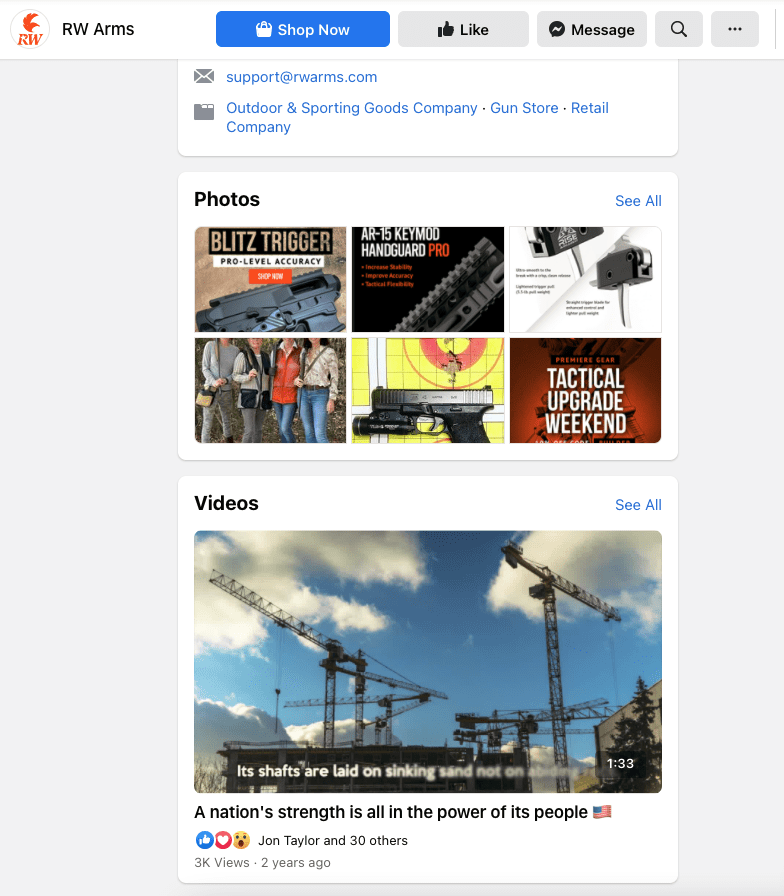Click See All in Photos section
The image size is (784, 896).
coord(638,201)
